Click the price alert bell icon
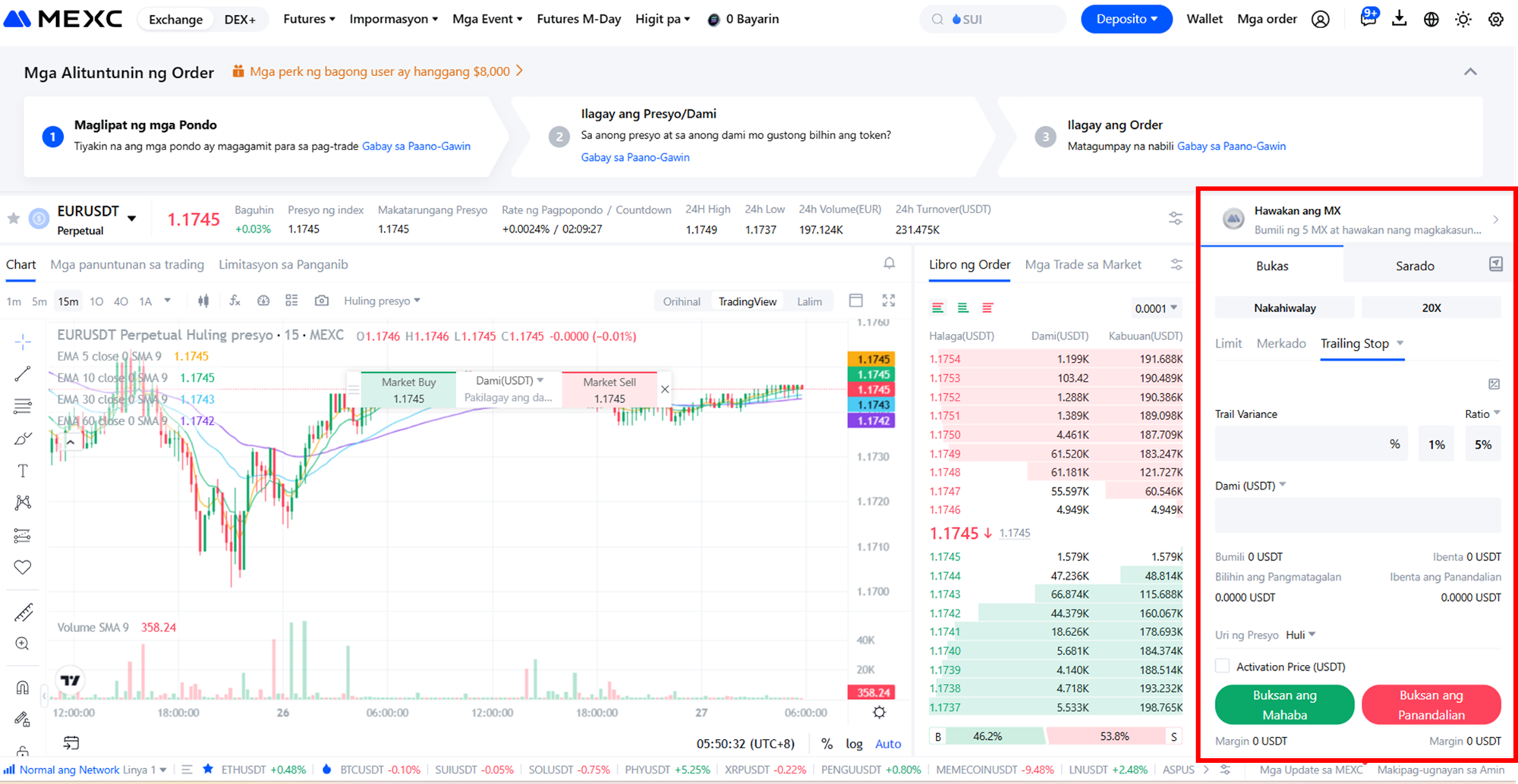Screen dimensions: 1518x784 pyautogui.click(x=889, y=263)
